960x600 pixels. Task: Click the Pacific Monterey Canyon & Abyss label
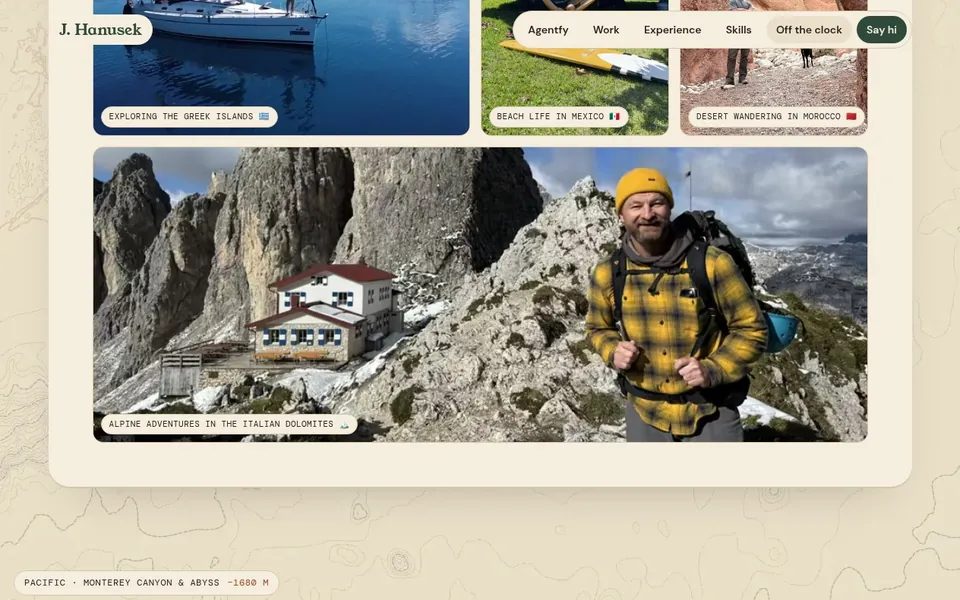tap(146, 583)
